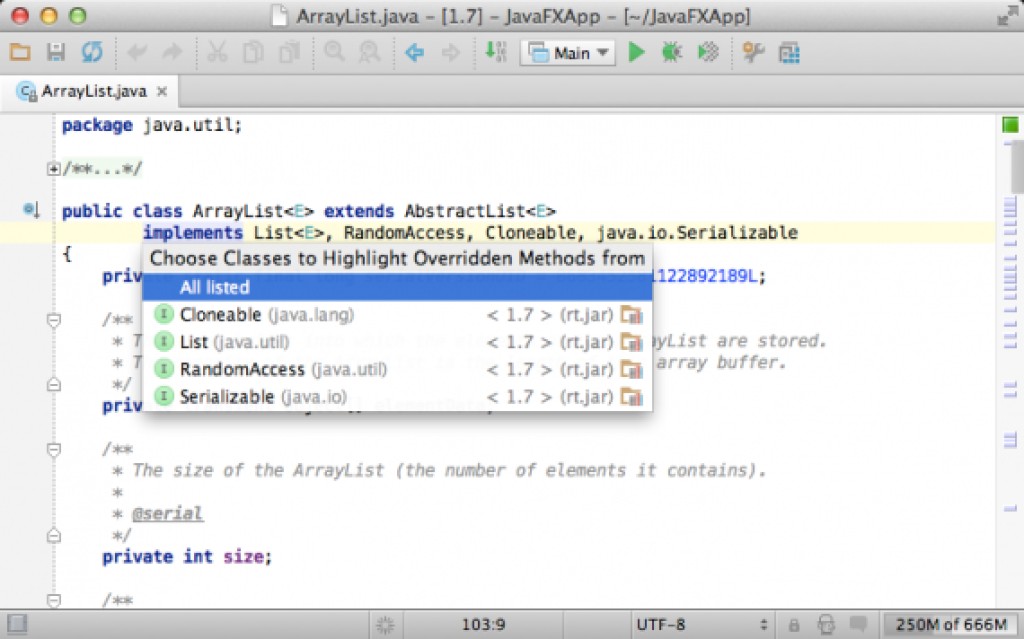Open Project Structure icon

click(x=789, y=53)
